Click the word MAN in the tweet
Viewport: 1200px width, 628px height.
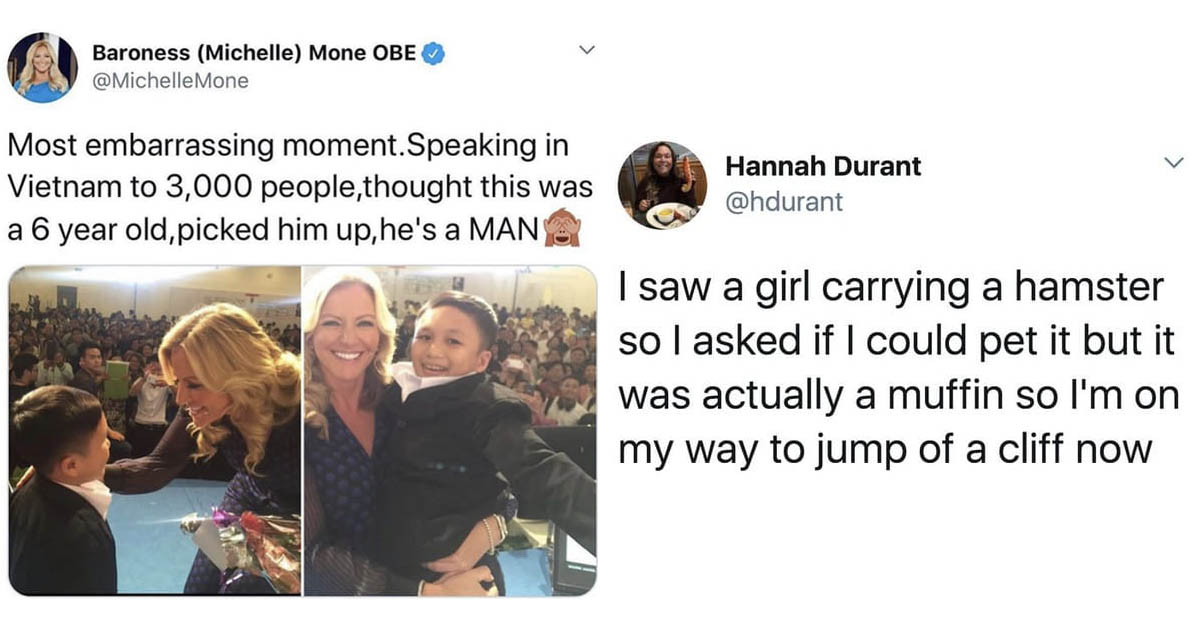pyautogui.click(x=504, y=231)
